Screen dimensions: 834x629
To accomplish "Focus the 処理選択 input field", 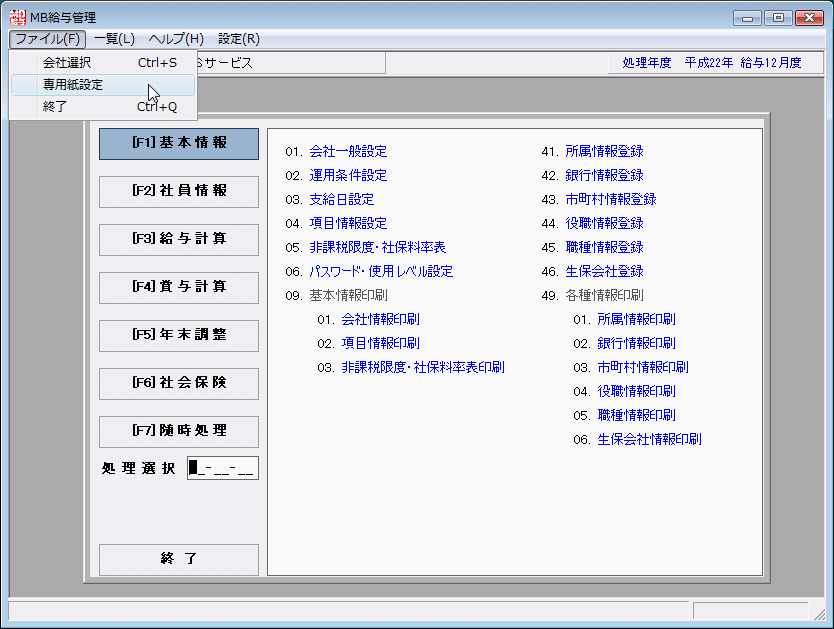I will click(x=223, y=468).
